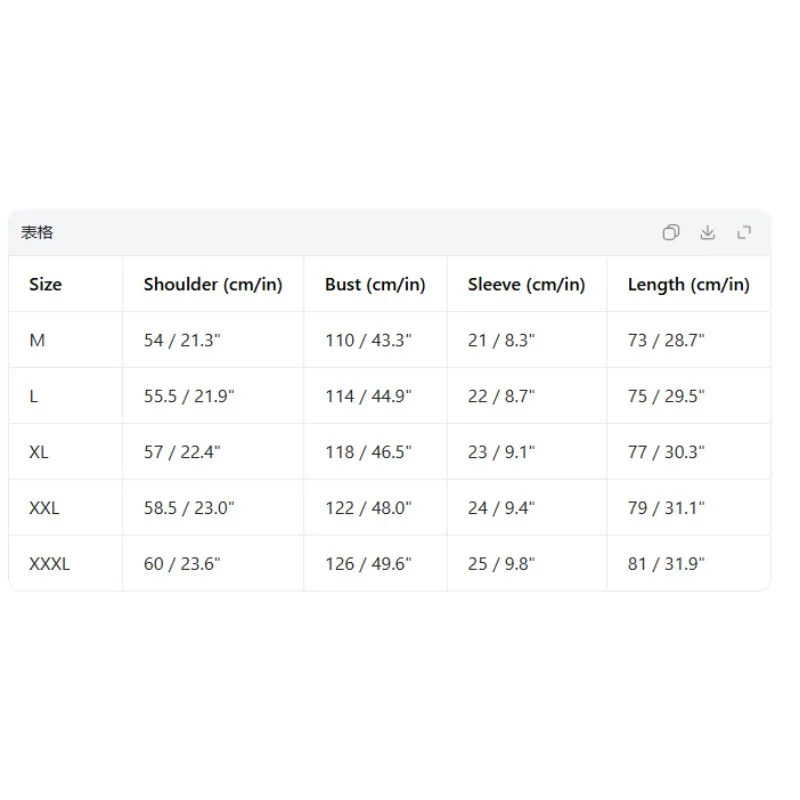
Task: Select the Shoulder (cm/in) column header
Action: tap(213, 284)
